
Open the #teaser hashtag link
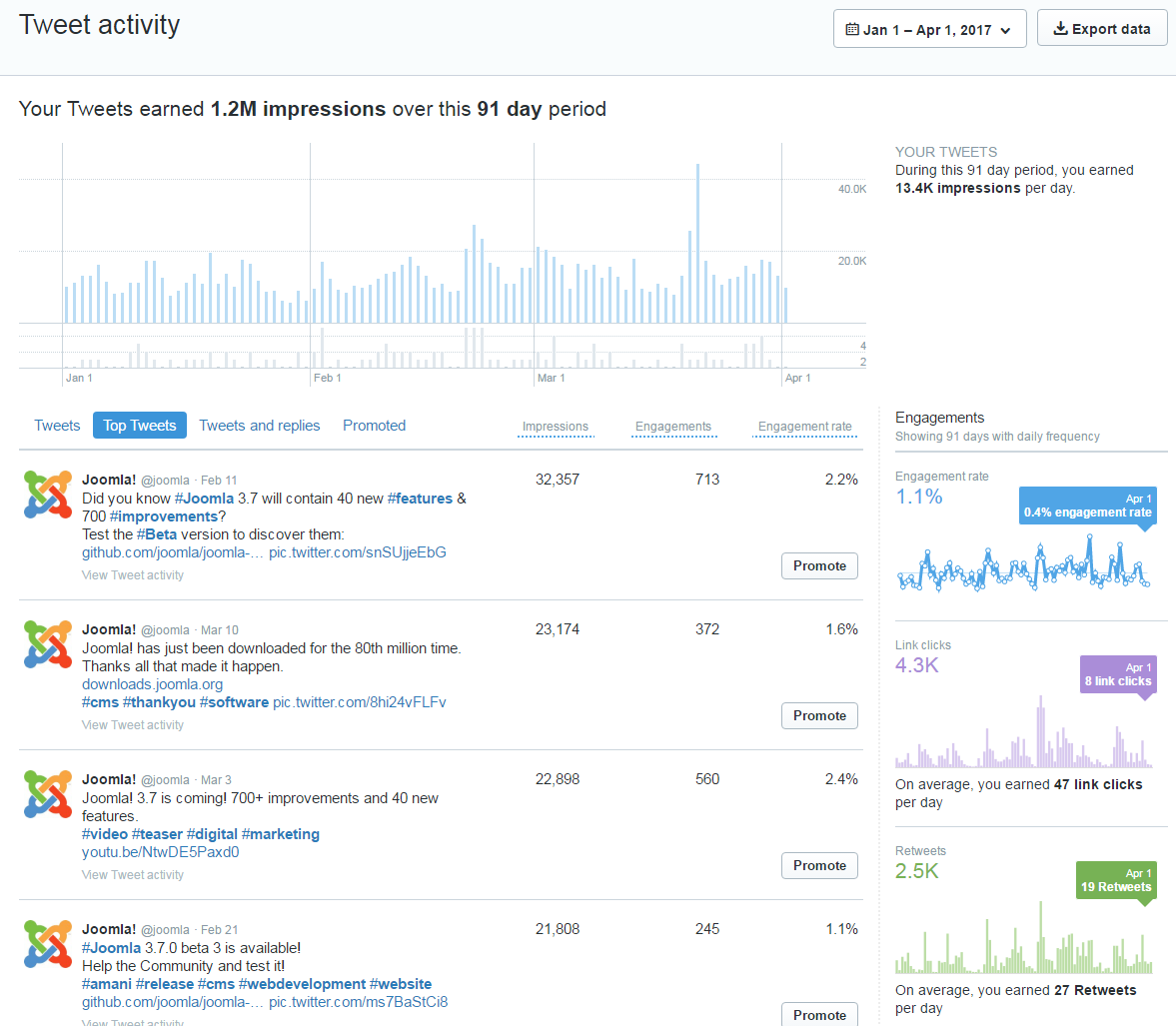click(x=158, y=834)
